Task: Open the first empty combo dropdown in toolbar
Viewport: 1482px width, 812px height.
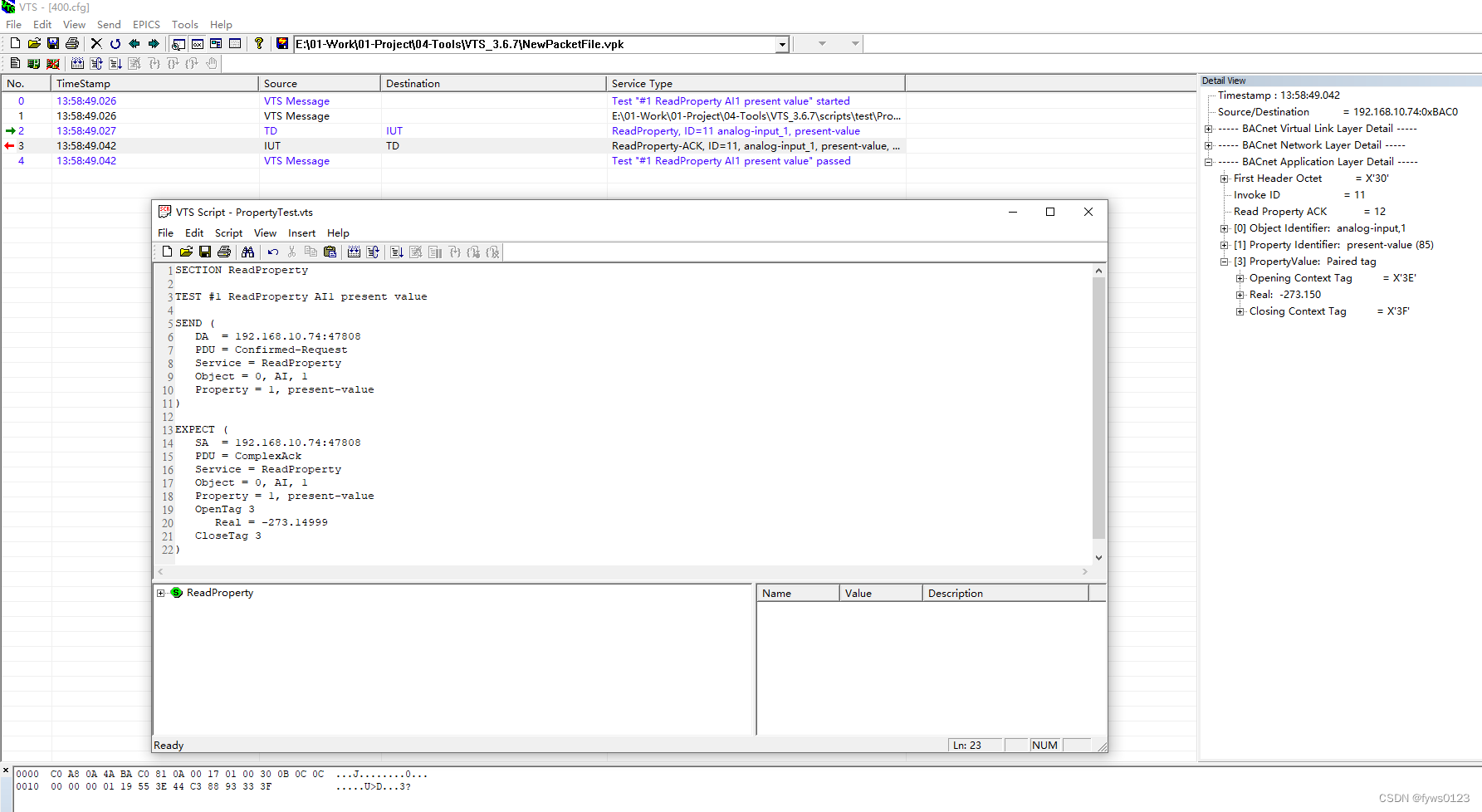Action: click(x=822, y=43)
